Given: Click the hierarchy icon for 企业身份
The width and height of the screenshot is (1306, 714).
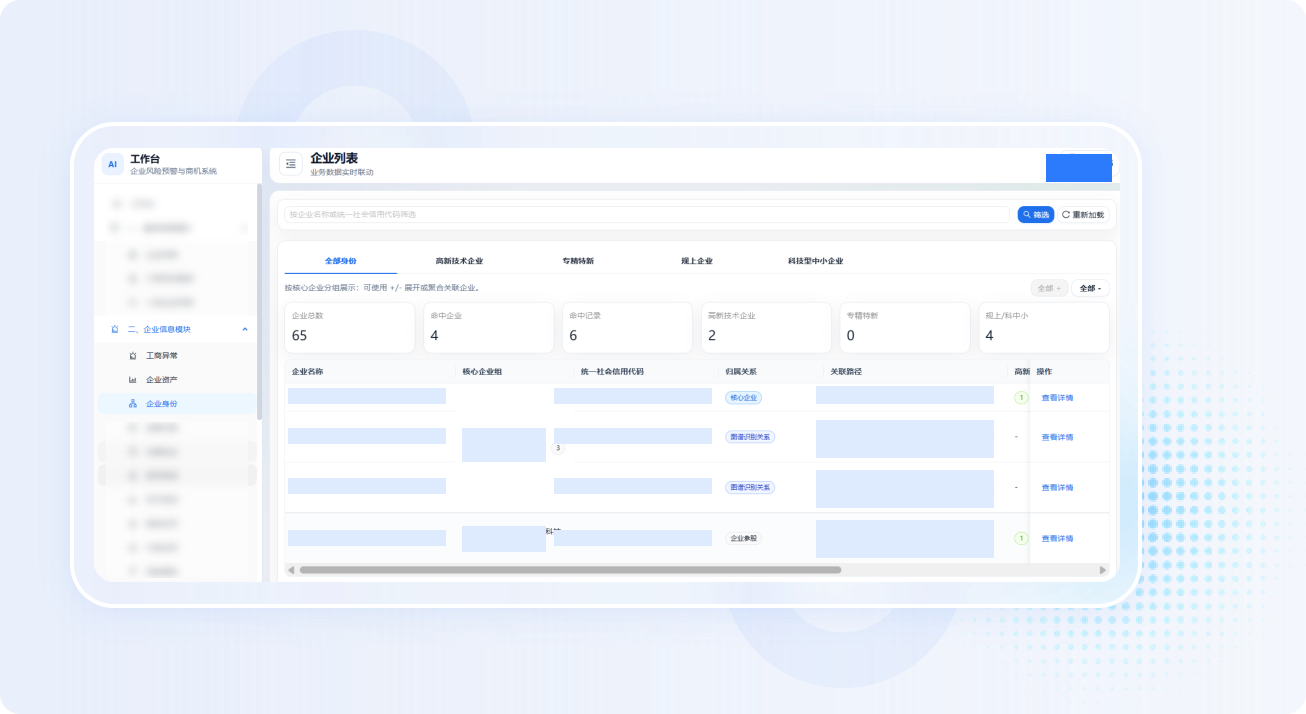Looking at the screenshot, I should point(133,404).
